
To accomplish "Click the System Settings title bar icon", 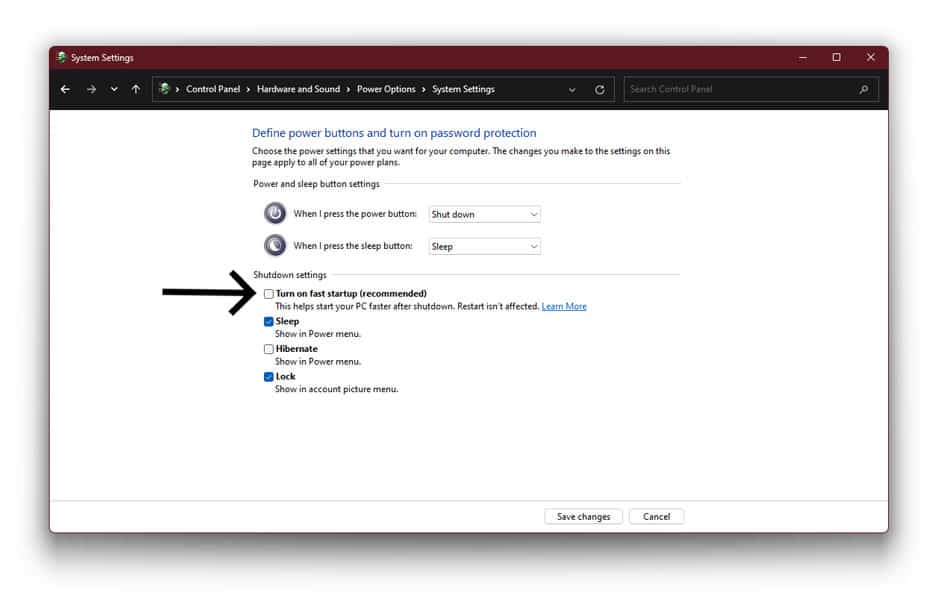I will (x=61, y=57).
